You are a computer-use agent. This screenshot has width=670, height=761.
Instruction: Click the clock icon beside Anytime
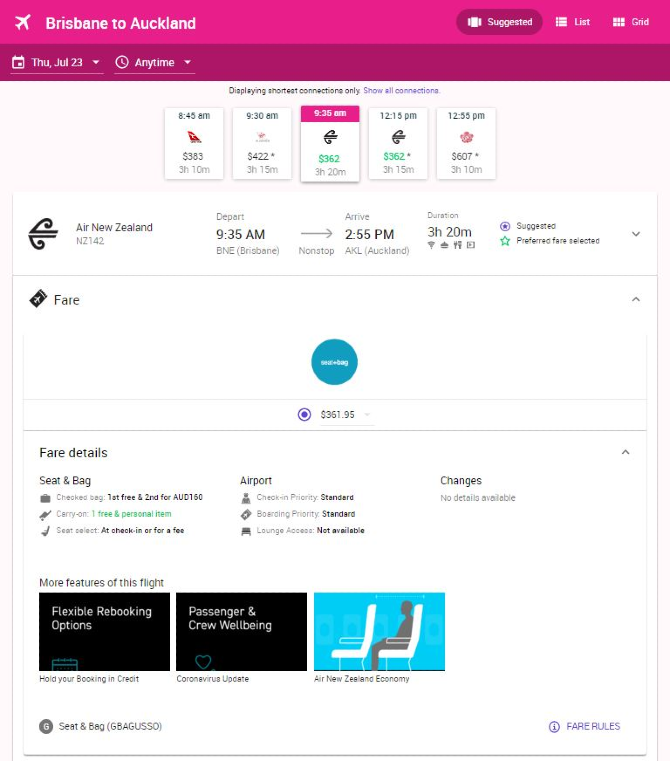[122, 62]
